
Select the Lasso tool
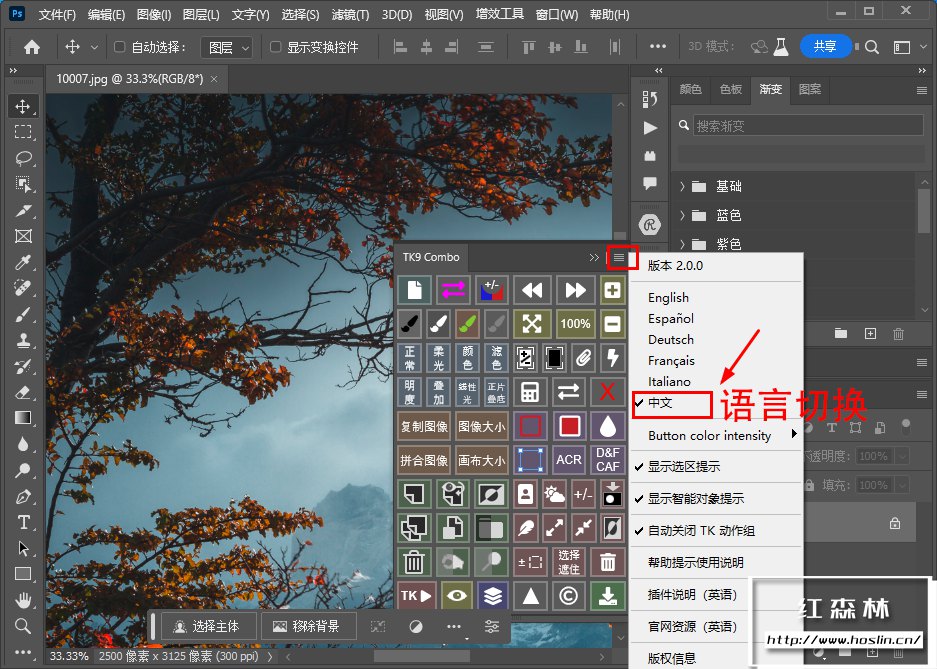23,158
